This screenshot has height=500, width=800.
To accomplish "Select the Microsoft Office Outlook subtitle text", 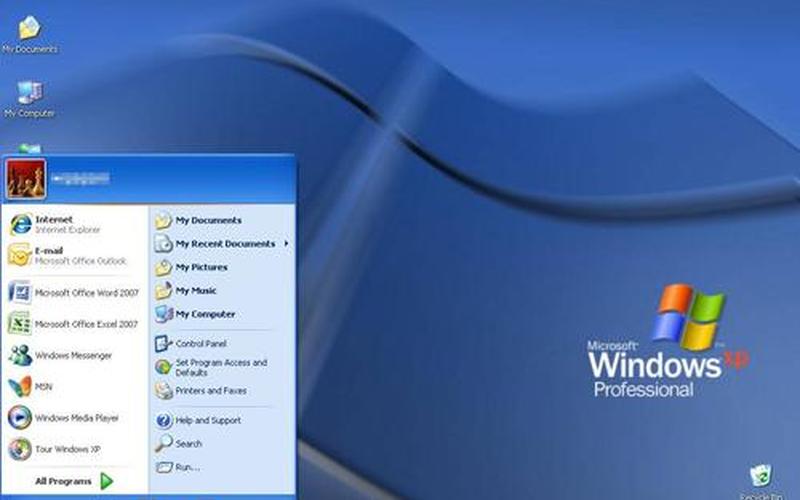I will [x=80, y=261].
